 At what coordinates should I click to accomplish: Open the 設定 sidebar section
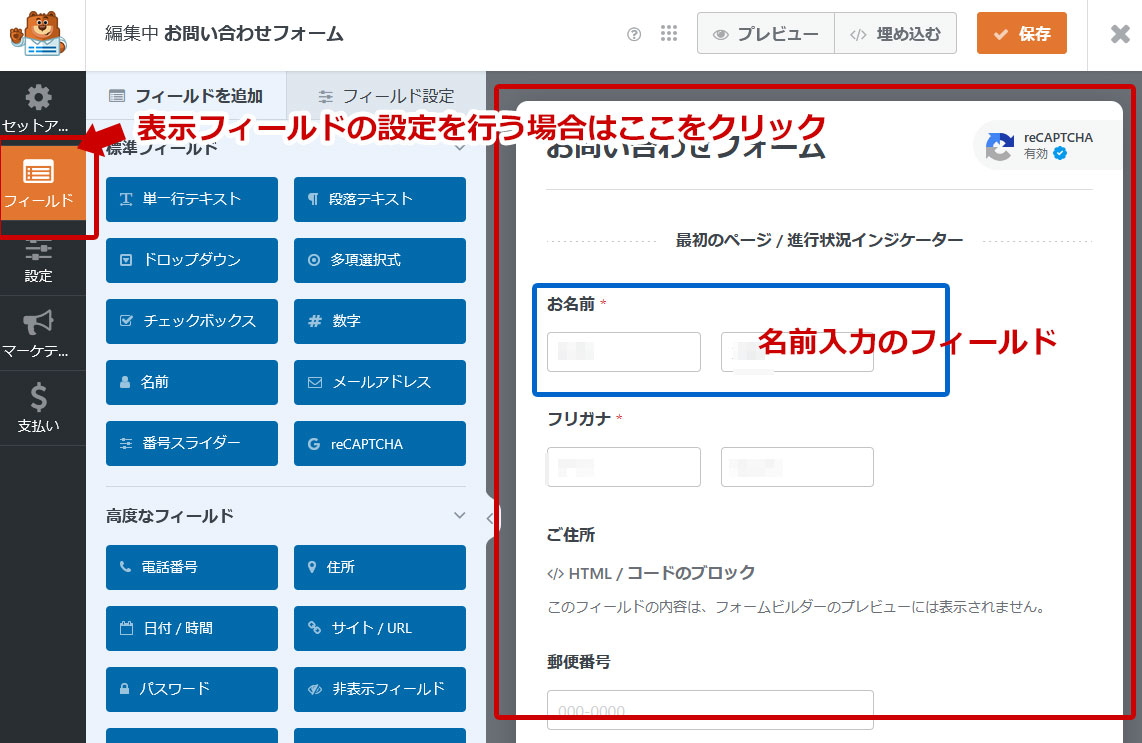pyautogui.click(x=38, y=260)
